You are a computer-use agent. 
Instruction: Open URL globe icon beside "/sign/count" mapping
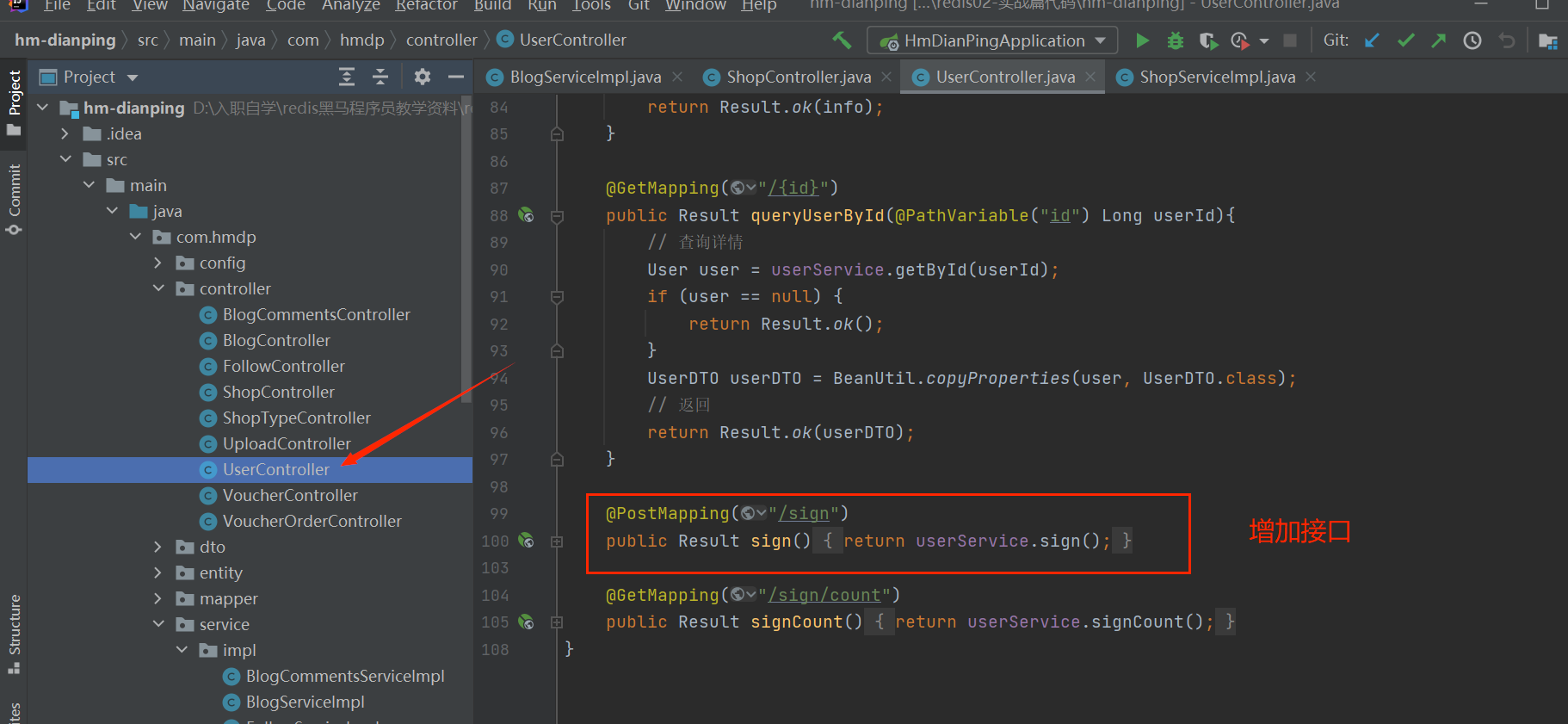pos(744,595)
